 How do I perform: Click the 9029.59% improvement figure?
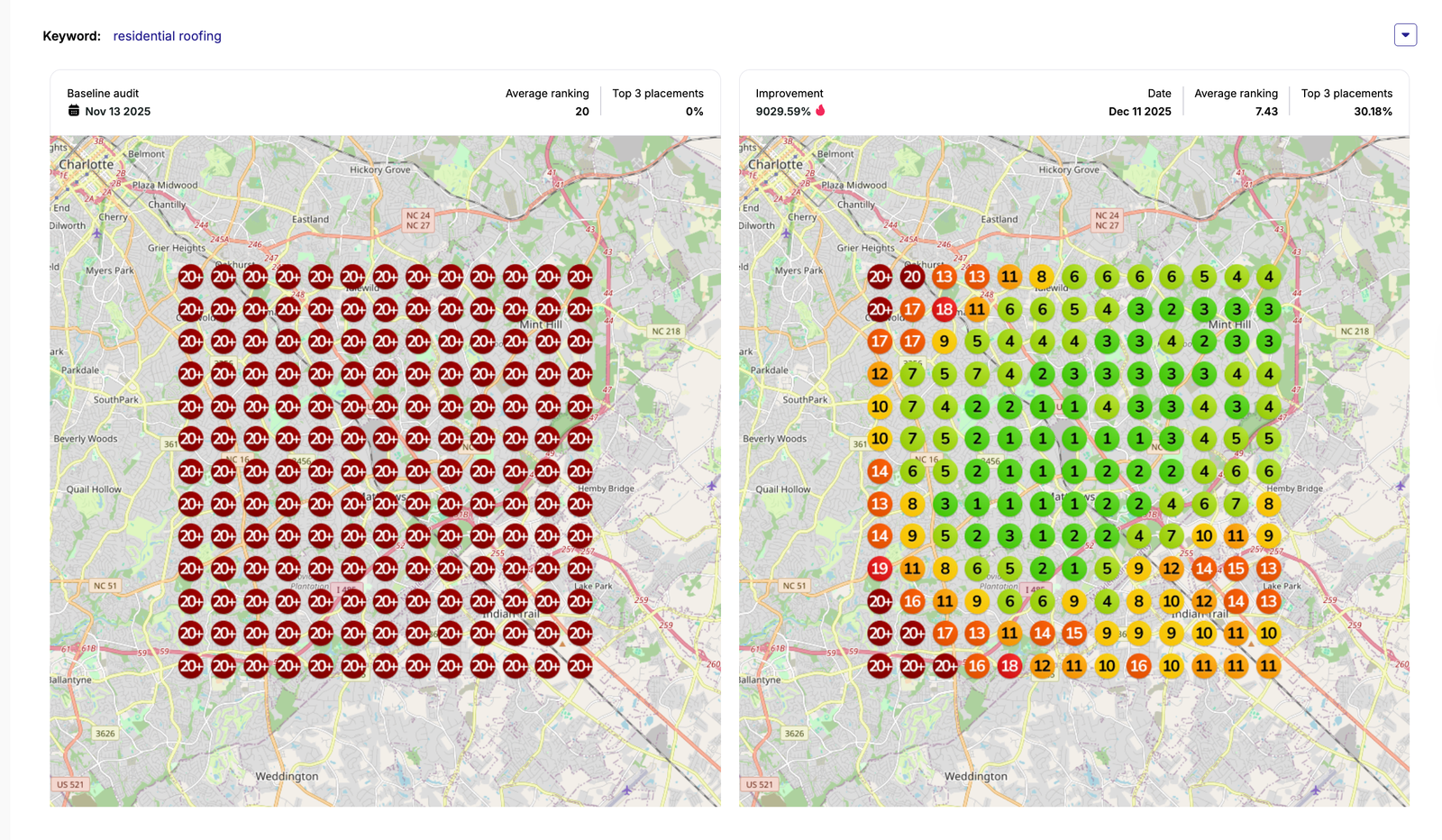(x=783, y=112)
